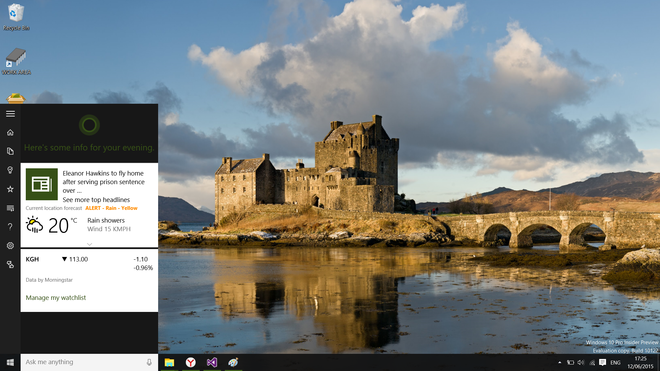Click See more top headlines
The image size is (660, 371).
pyautogui.click(x=96, y=200)
